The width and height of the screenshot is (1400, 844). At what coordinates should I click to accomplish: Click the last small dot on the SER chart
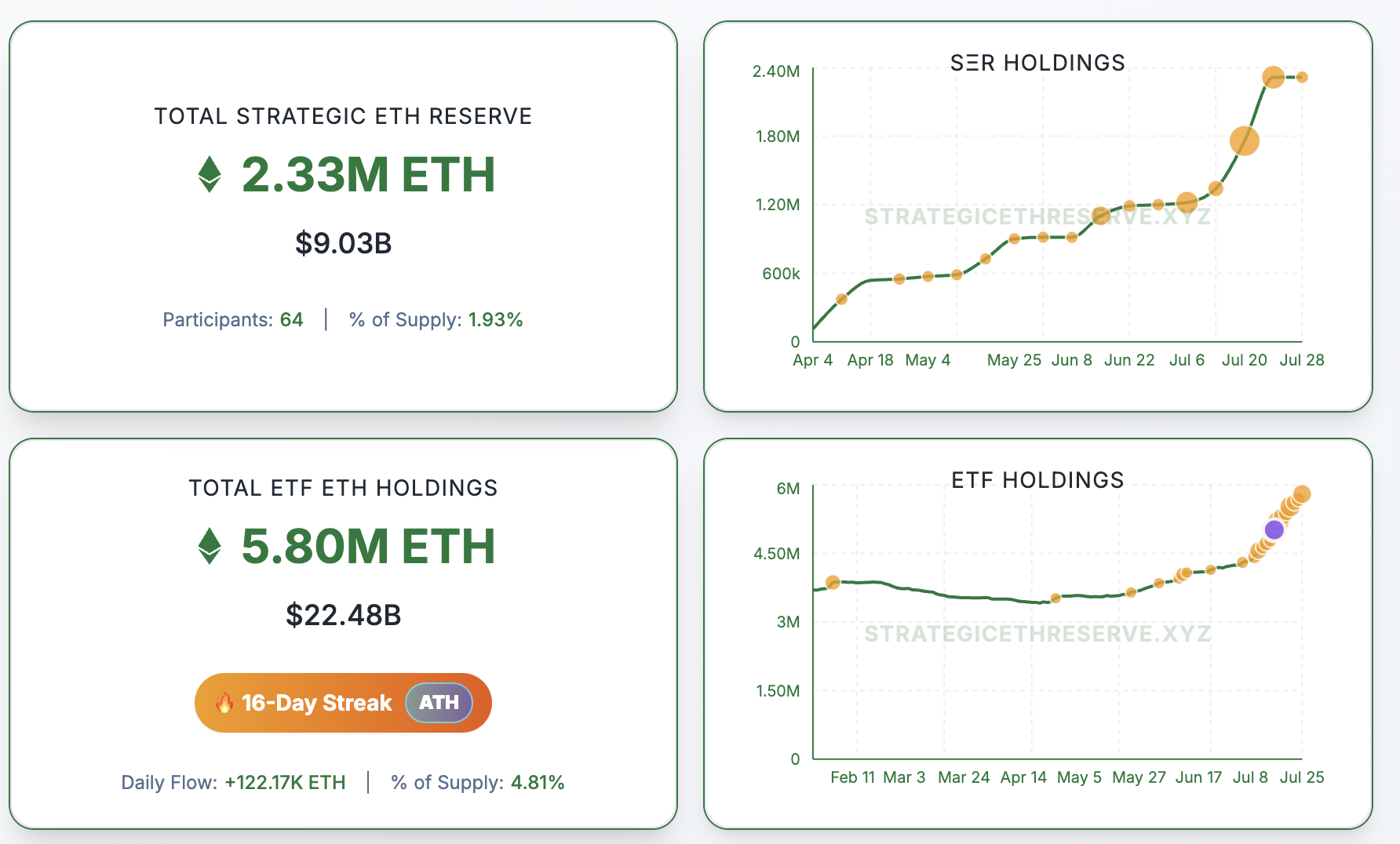click(x=1302, y=77)
